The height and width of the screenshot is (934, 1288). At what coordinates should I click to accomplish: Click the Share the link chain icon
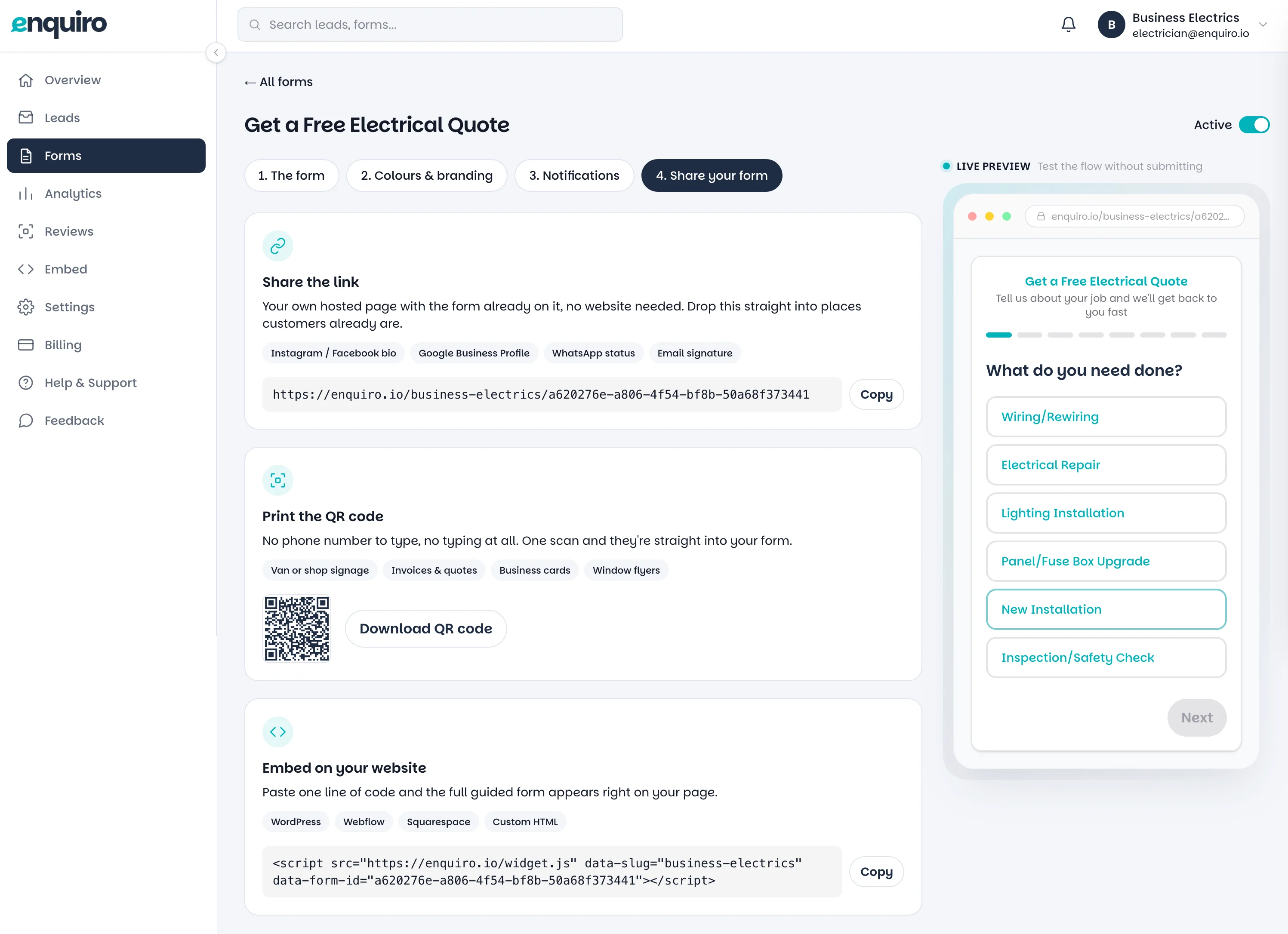pyautogui.click(x=278, y=246)
